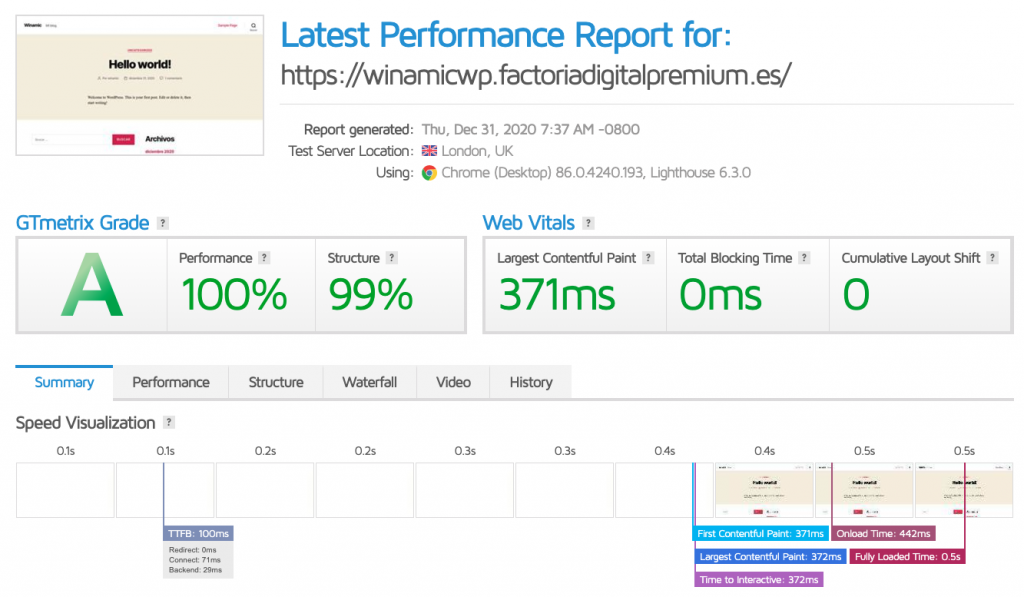Click help icon next to Speed Visualization

tap(169, 423)
